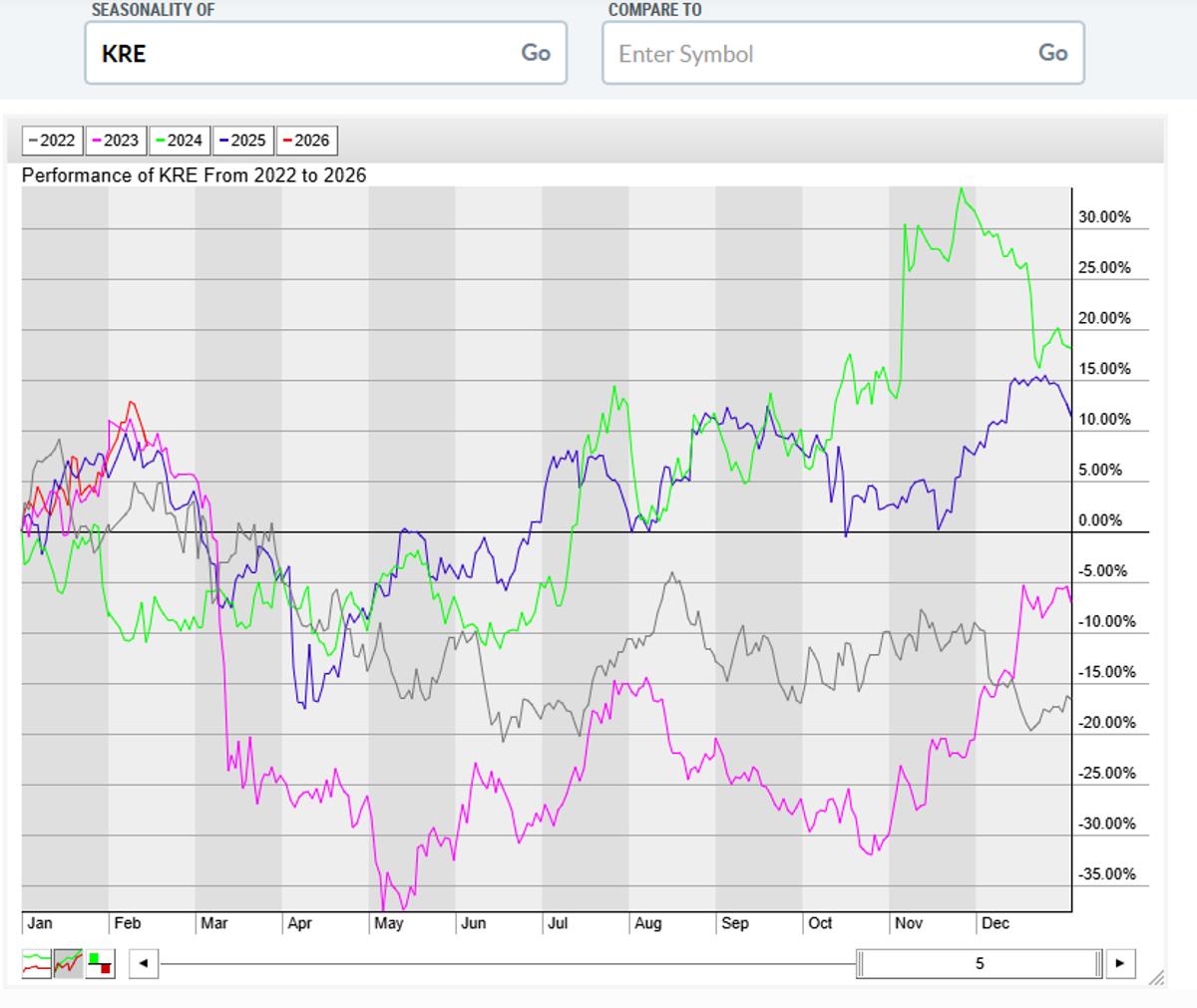Click the years-range slider showing 5
Image resolution: width=1197 pixels, height=1008 pixels.
979,965
